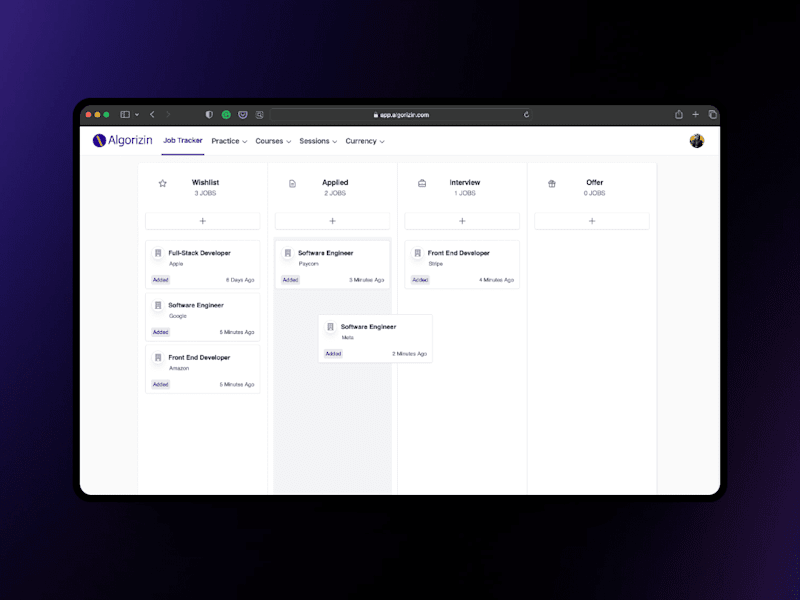Click the Applied document icon

tap(292, 183)
